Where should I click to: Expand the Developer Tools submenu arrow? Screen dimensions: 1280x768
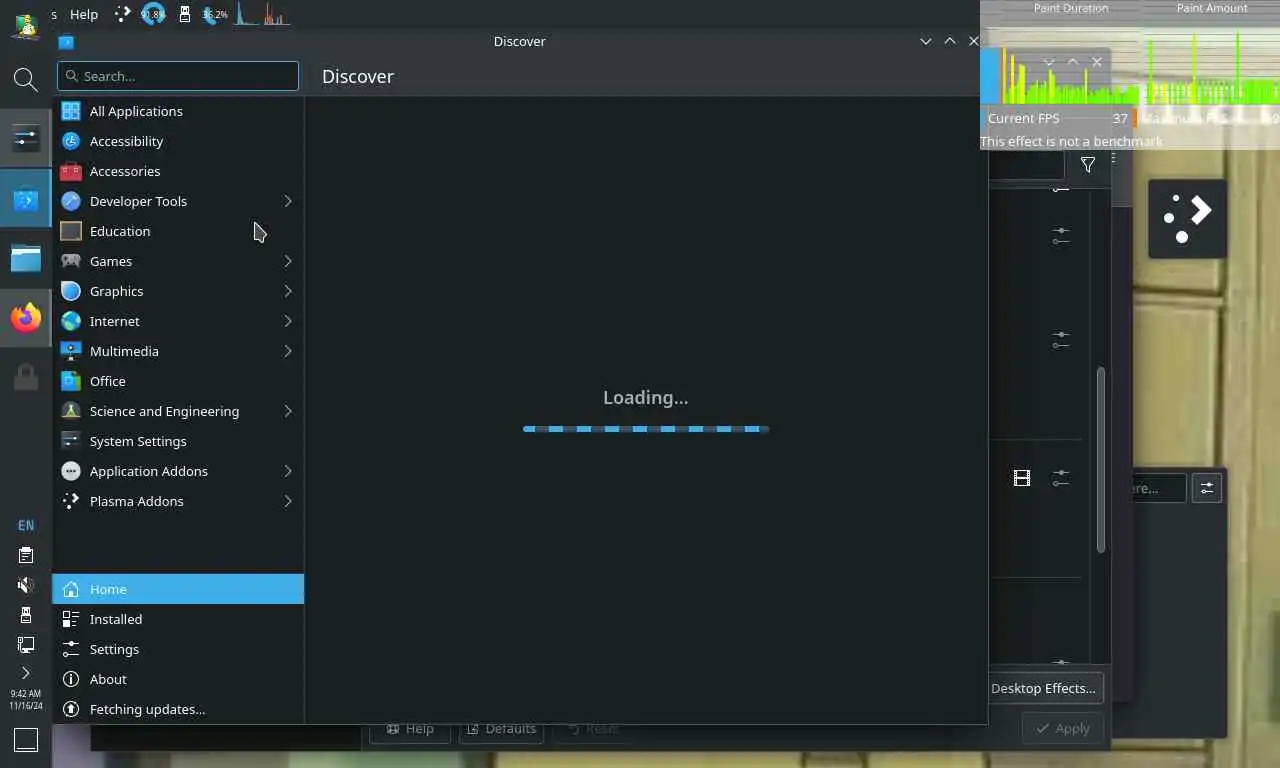(x=288, y=201)
